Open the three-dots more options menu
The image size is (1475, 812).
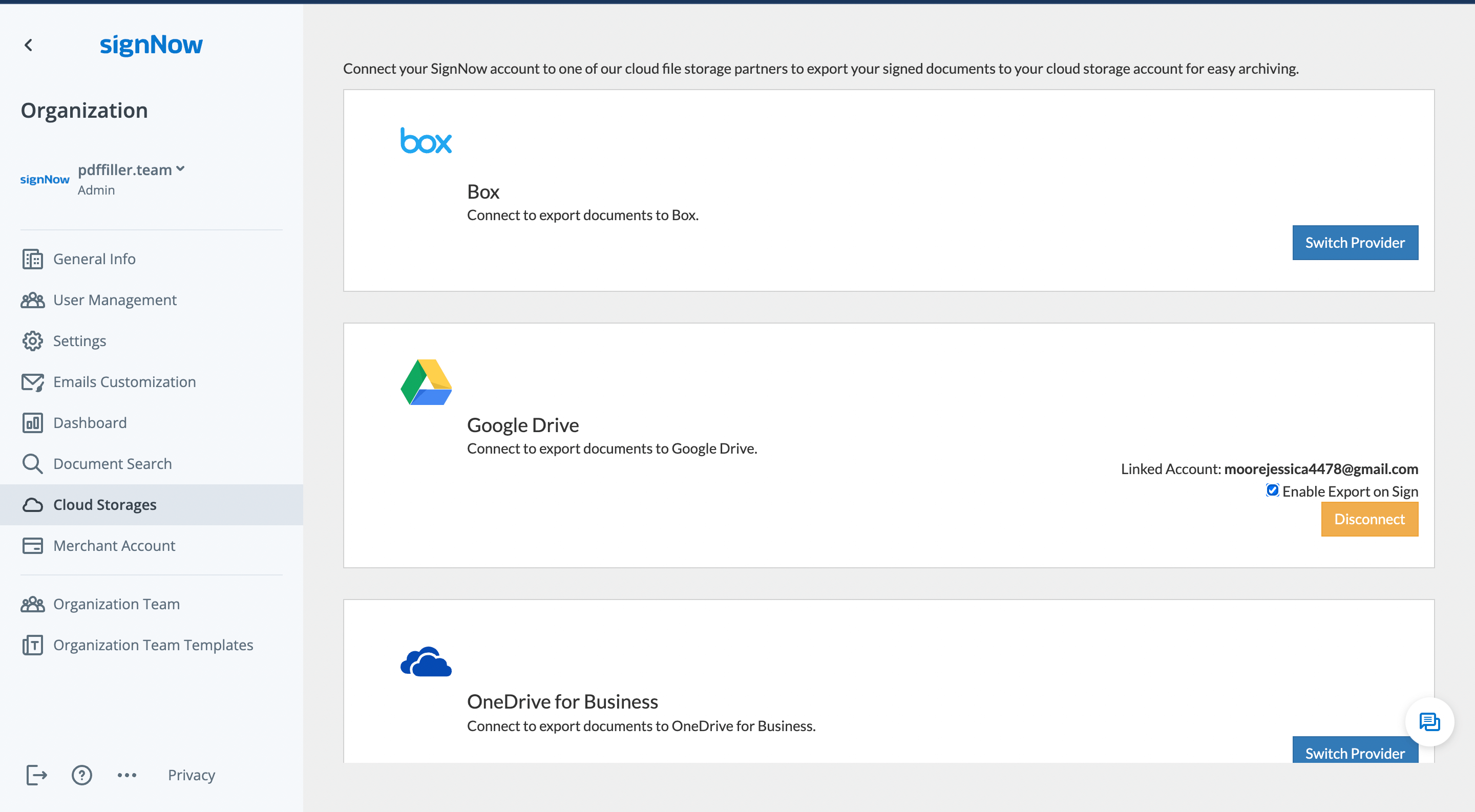[x=127, y=775]
